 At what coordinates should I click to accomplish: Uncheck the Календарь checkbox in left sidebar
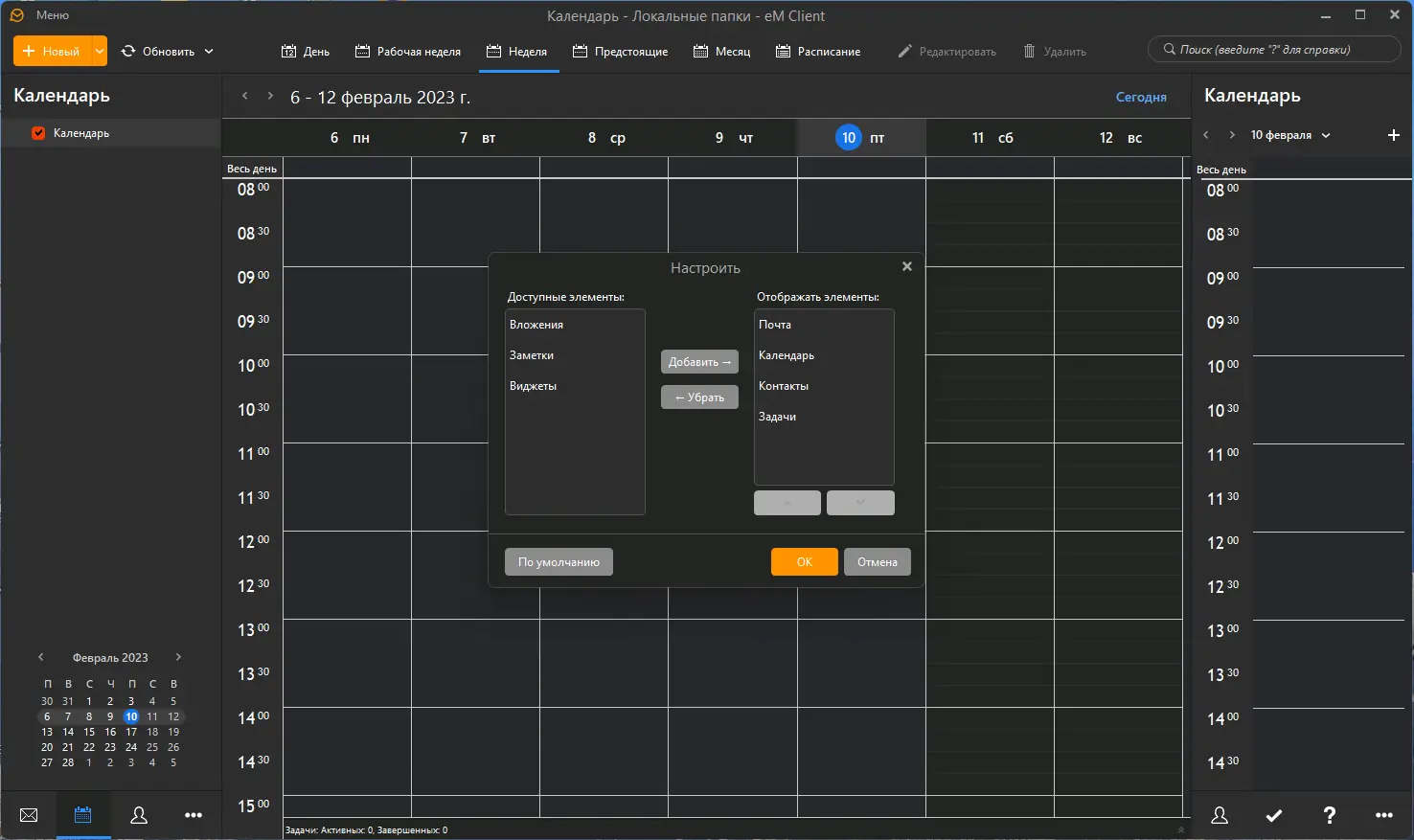click(38, 133)
